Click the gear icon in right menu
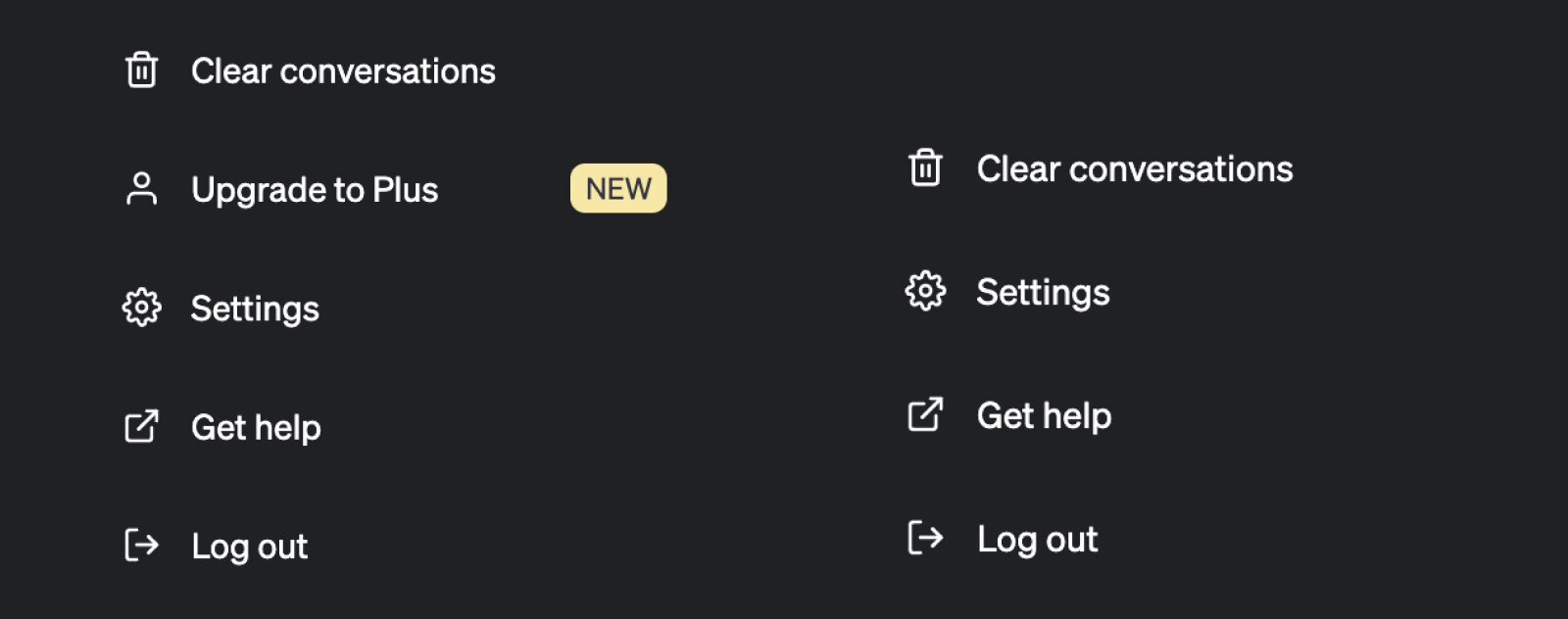This screenshot has width=1568, height=619. tap(925, 291)
